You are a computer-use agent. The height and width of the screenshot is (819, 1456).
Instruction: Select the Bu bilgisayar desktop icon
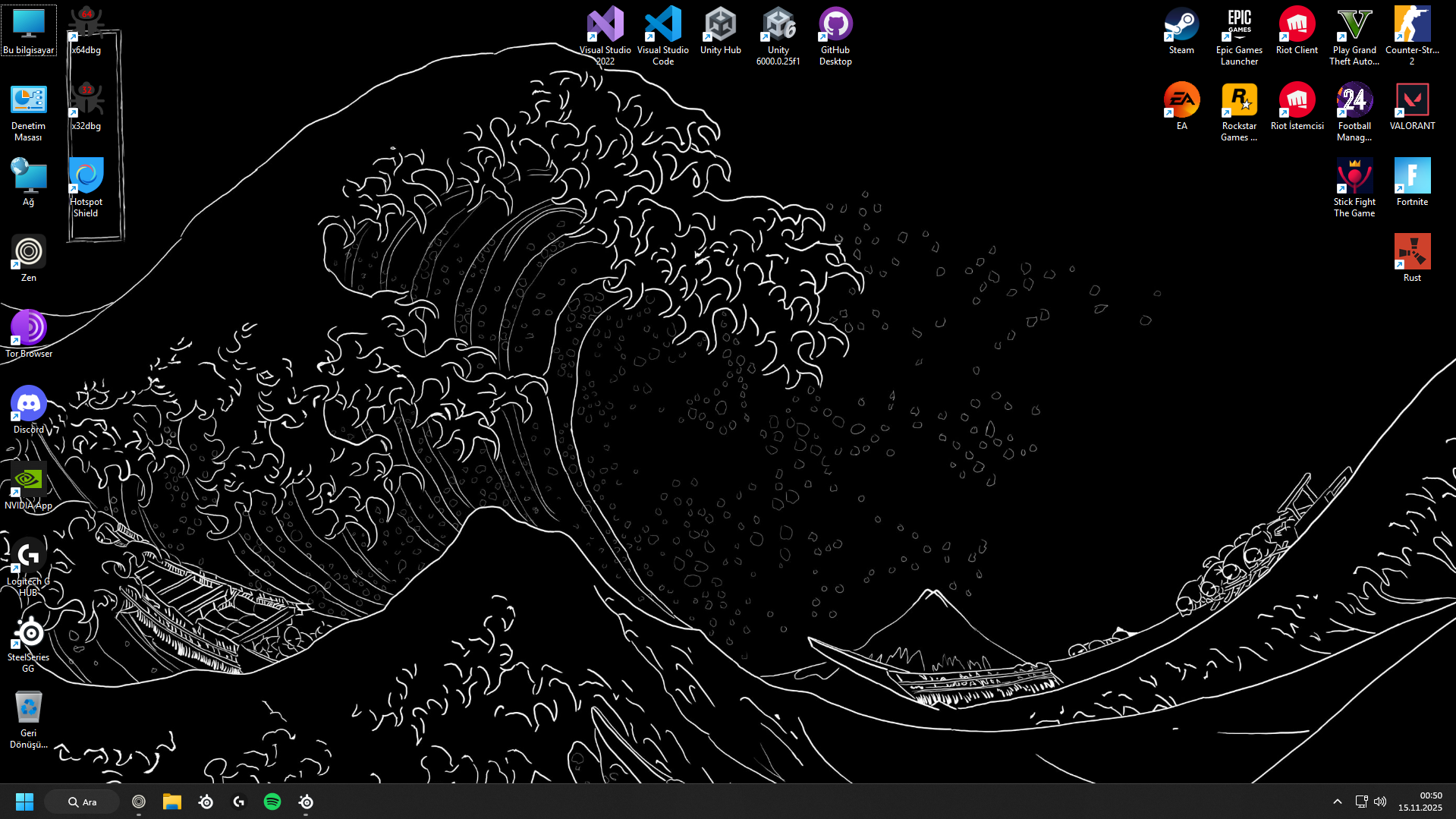(x=29, y=30)
